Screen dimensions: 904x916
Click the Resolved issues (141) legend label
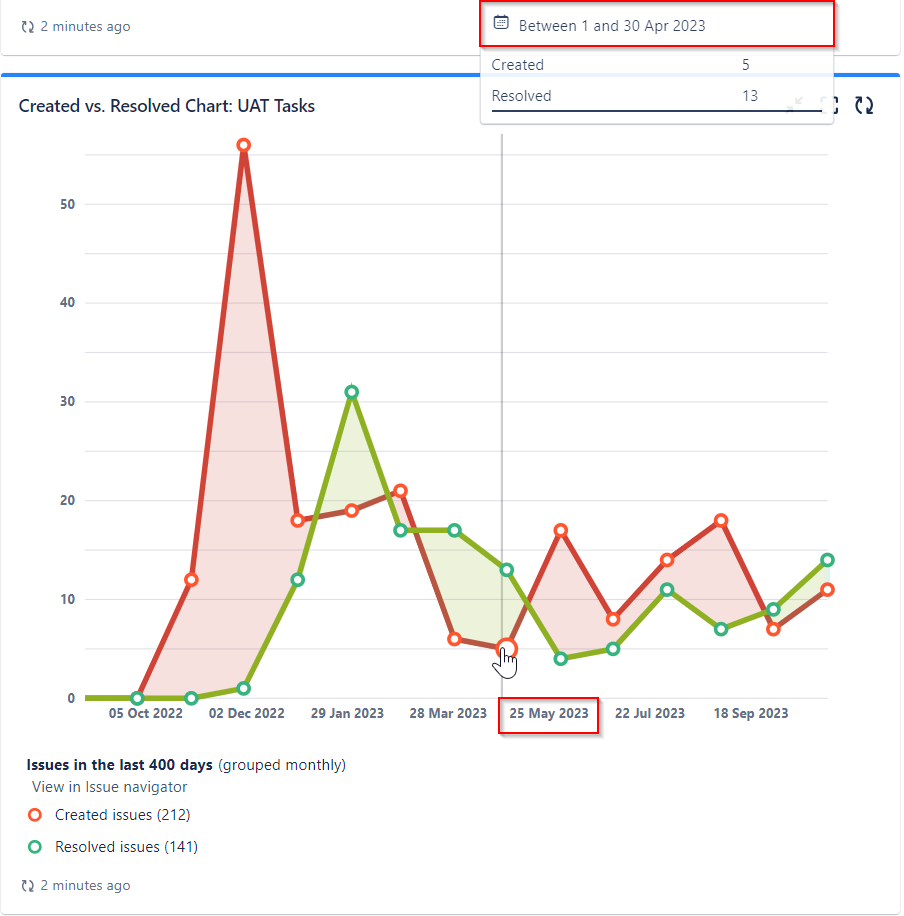126,846
